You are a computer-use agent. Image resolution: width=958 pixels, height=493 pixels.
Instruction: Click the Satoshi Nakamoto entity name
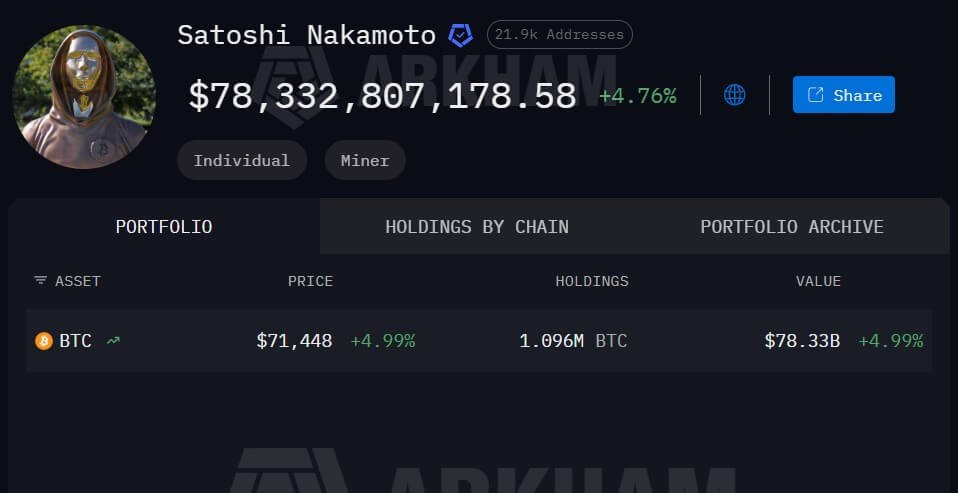point(306,35)
